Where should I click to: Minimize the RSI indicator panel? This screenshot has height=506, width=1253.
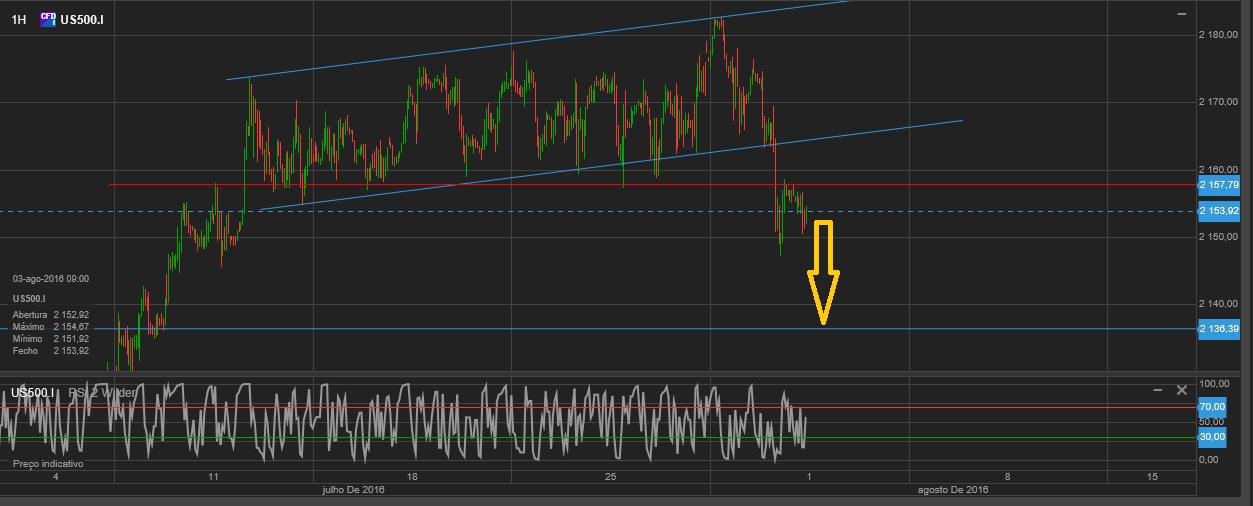[1158, 389]
